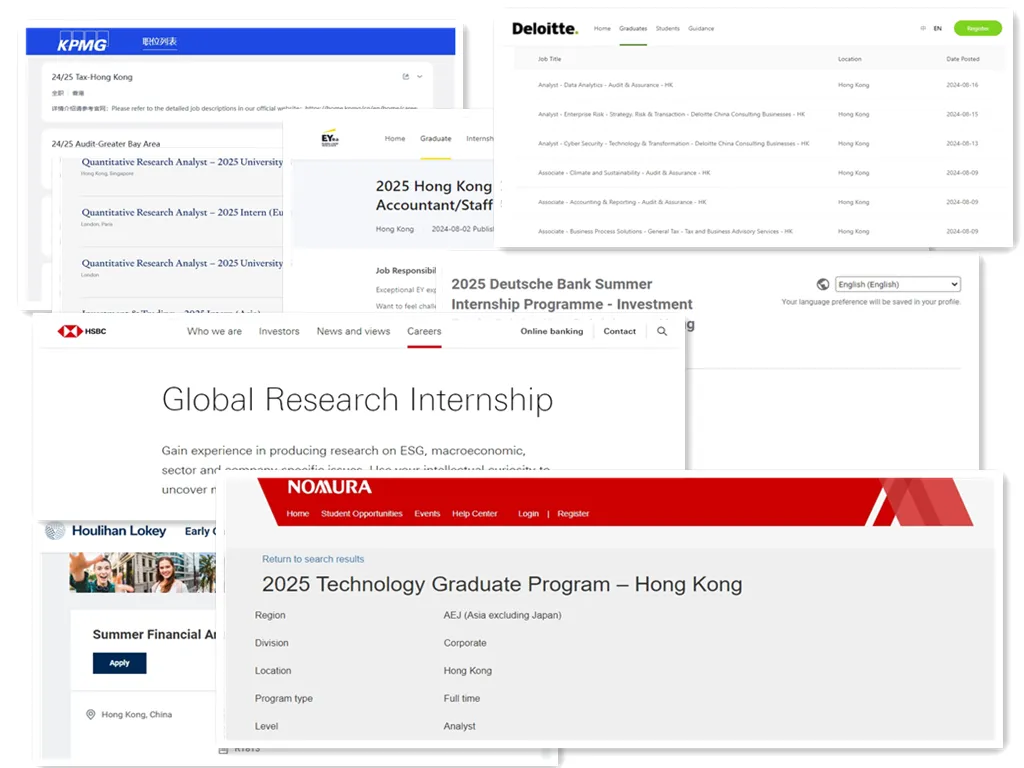
Task: Click Return to search results link
Action: pos(313,559)
